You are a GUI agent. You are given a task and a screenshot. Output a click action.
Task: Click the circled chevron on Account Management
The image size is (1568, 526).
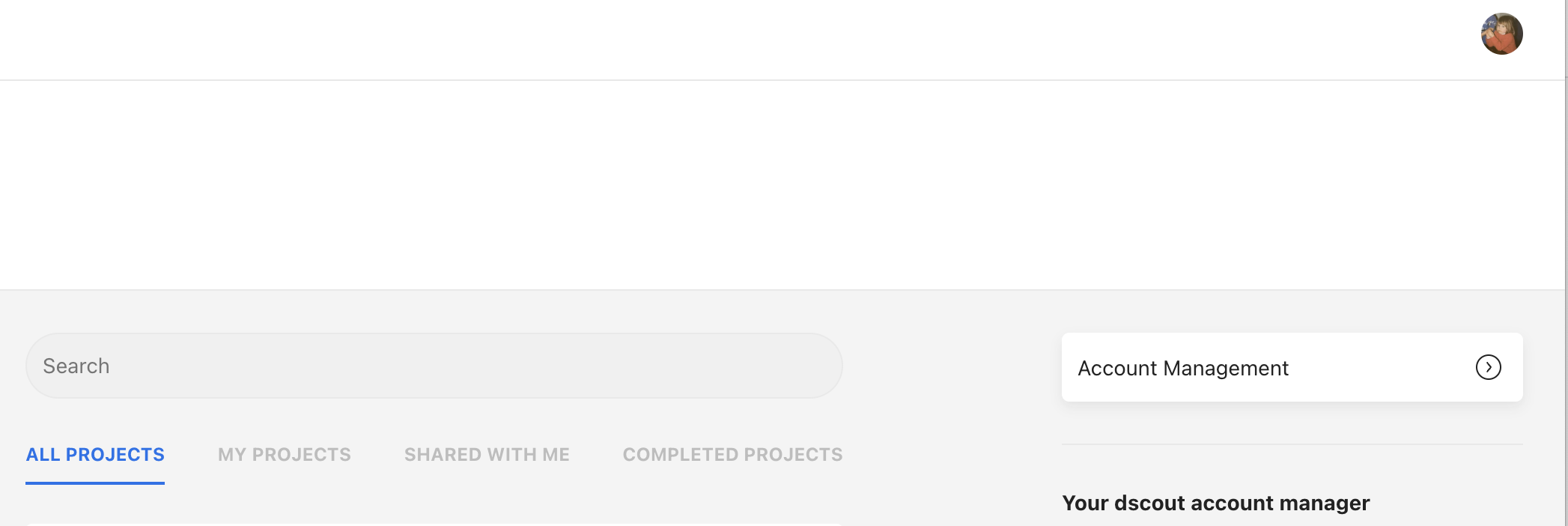[1488, 367]
